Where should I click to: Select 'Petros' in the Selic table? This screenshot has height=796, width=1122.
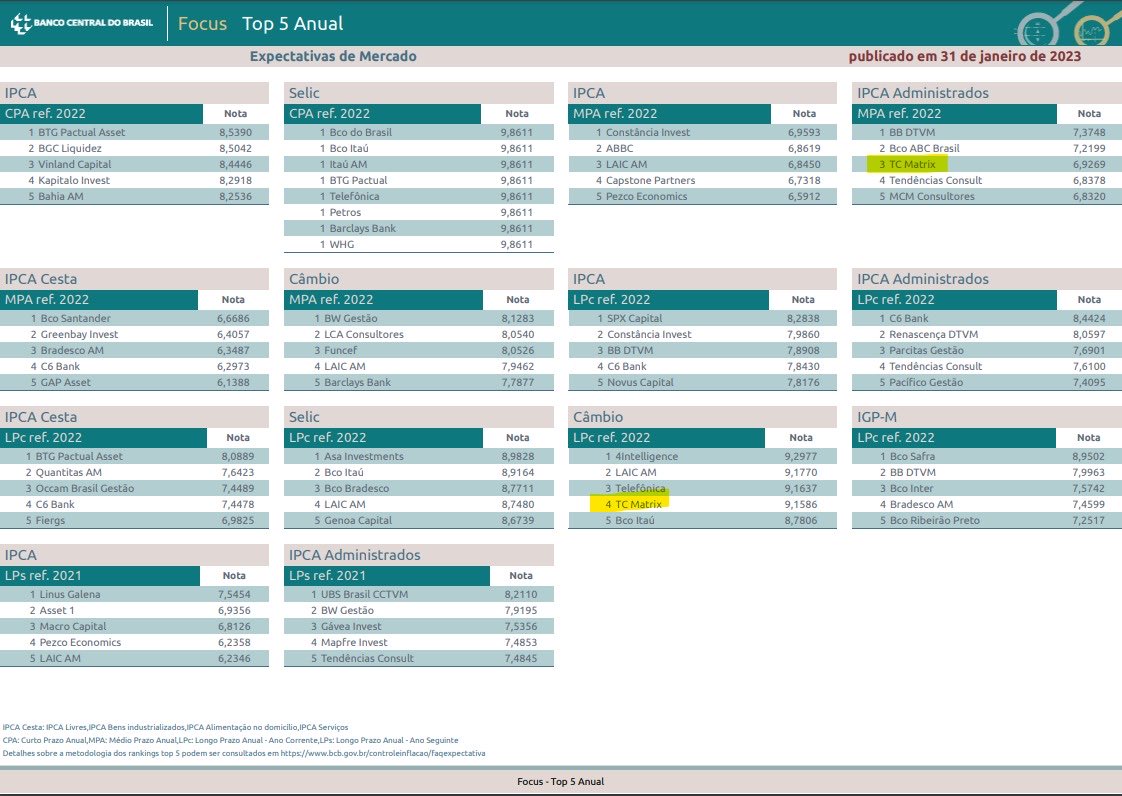point(345,213)
